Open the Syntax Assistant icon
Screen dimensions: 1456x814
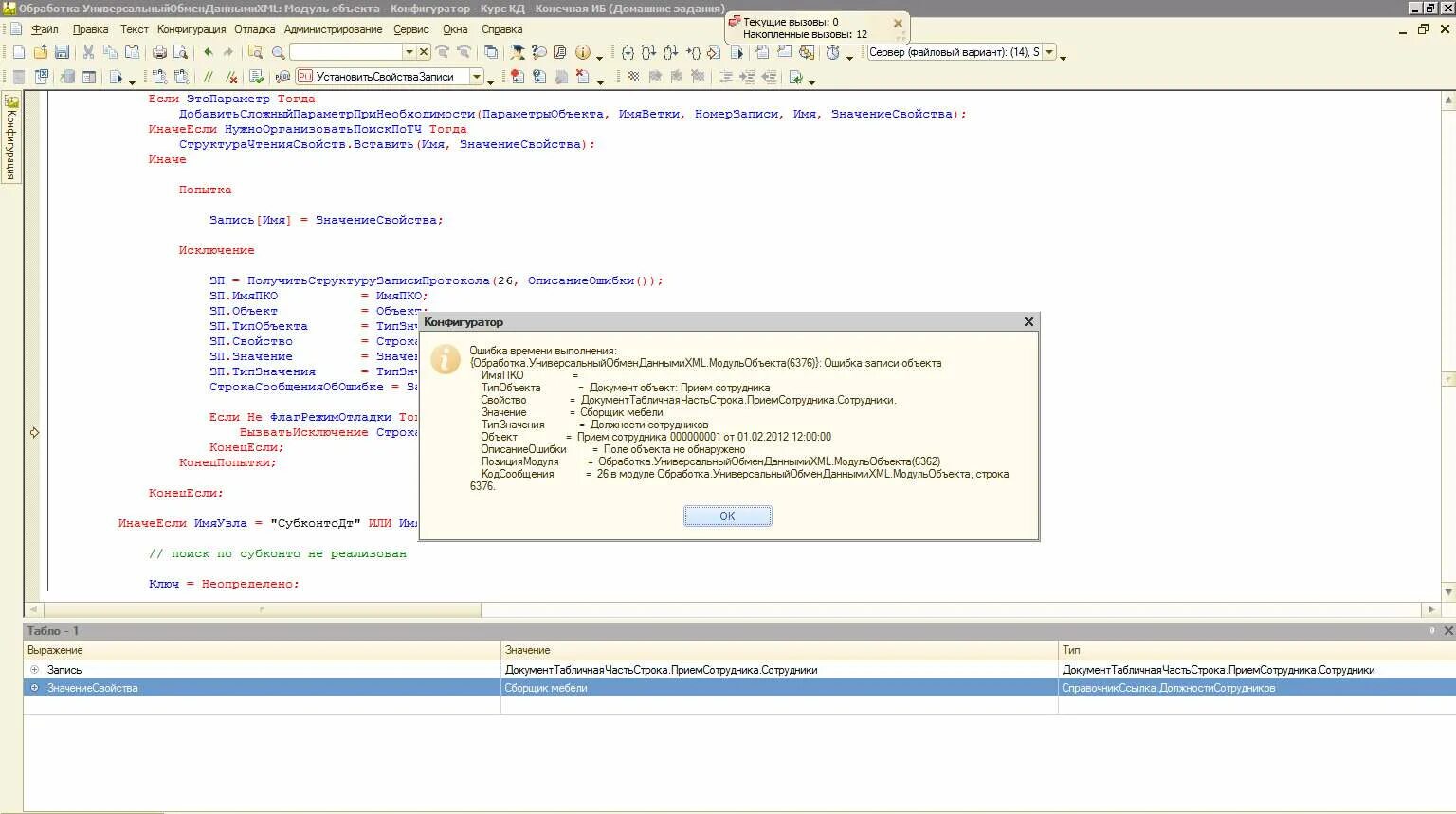click(x=517, y=52)
